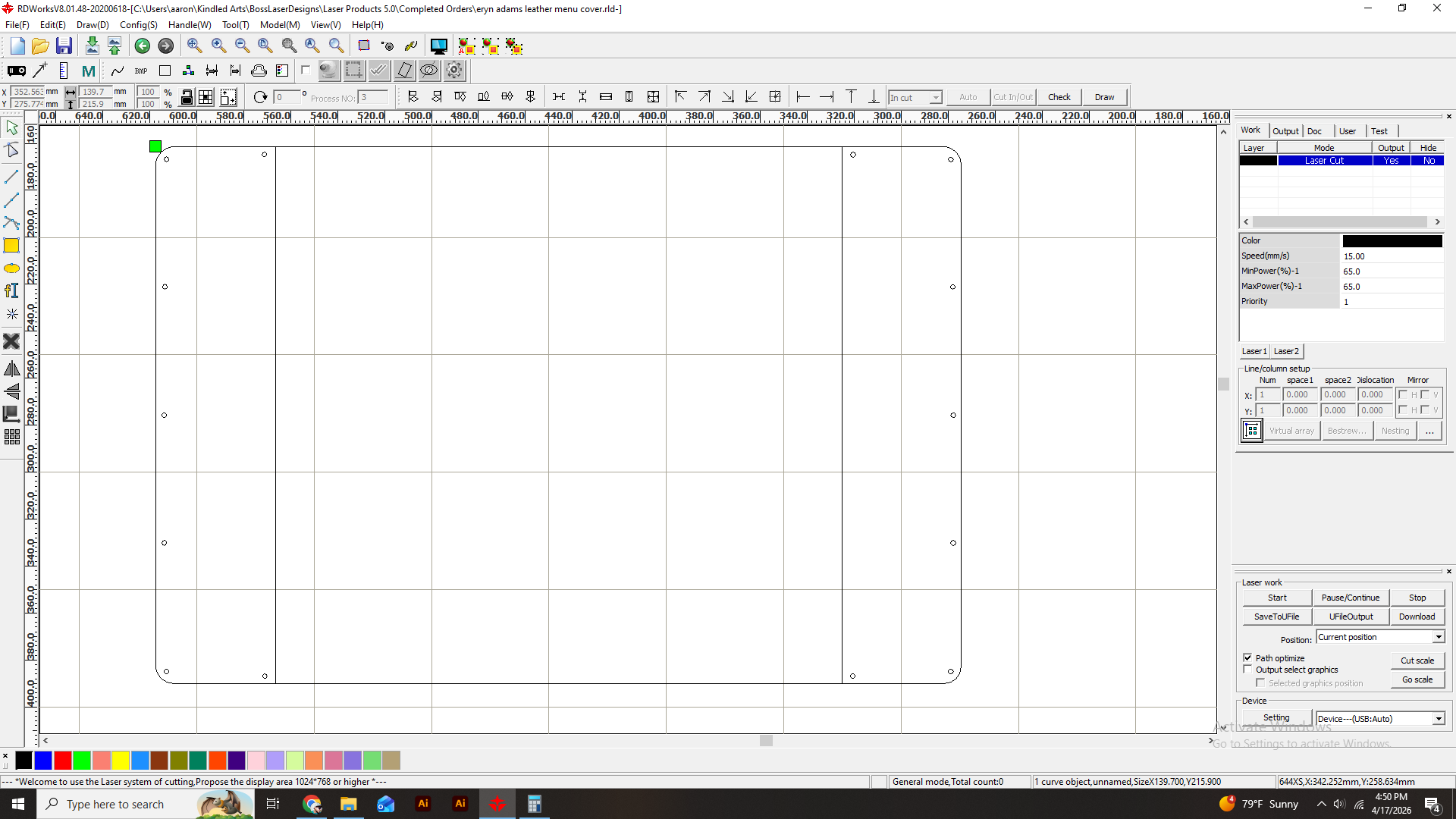Expand the In cut dropdown
This screenshot has width=1456, height=819.
click(936, 98)
